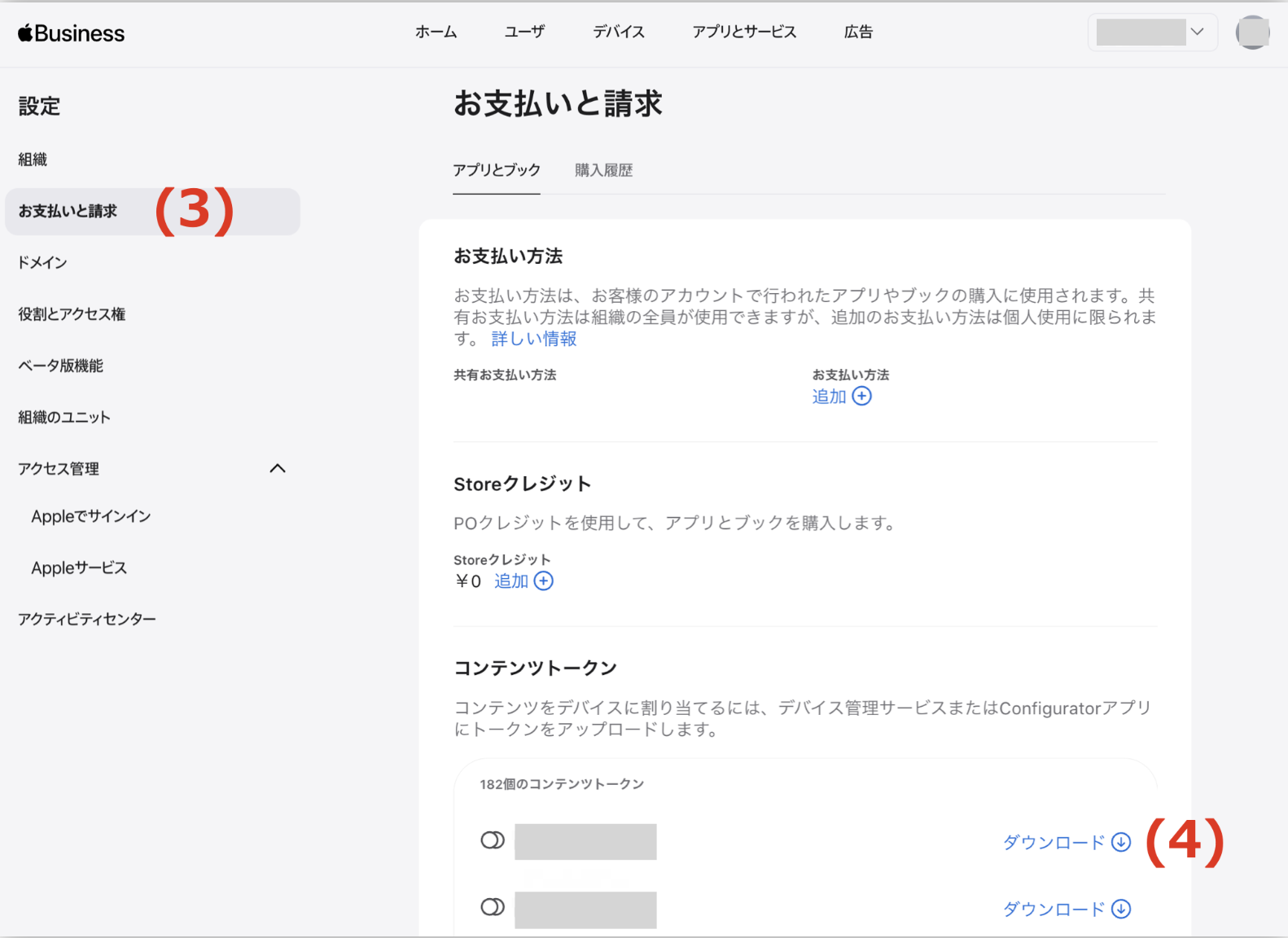This screenshot has width=1288, height=938.
Task: Click first content token's overlapping-circles icon
Action: tap(493, 840)
